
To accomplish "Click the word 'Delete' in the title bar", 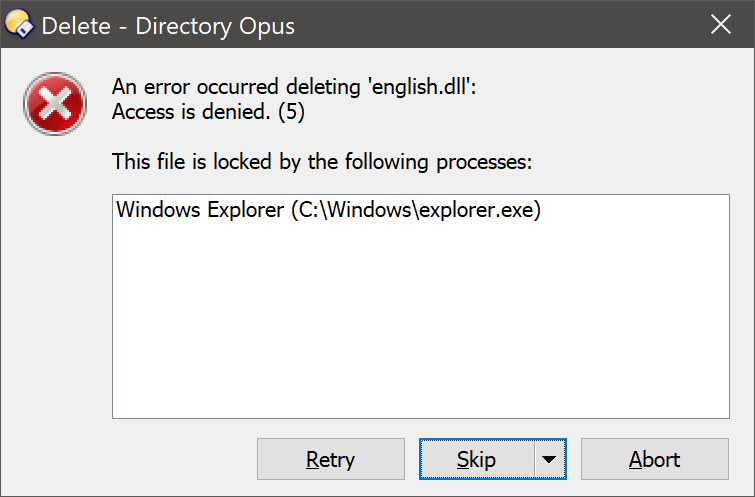I will [x=76, y=26].
